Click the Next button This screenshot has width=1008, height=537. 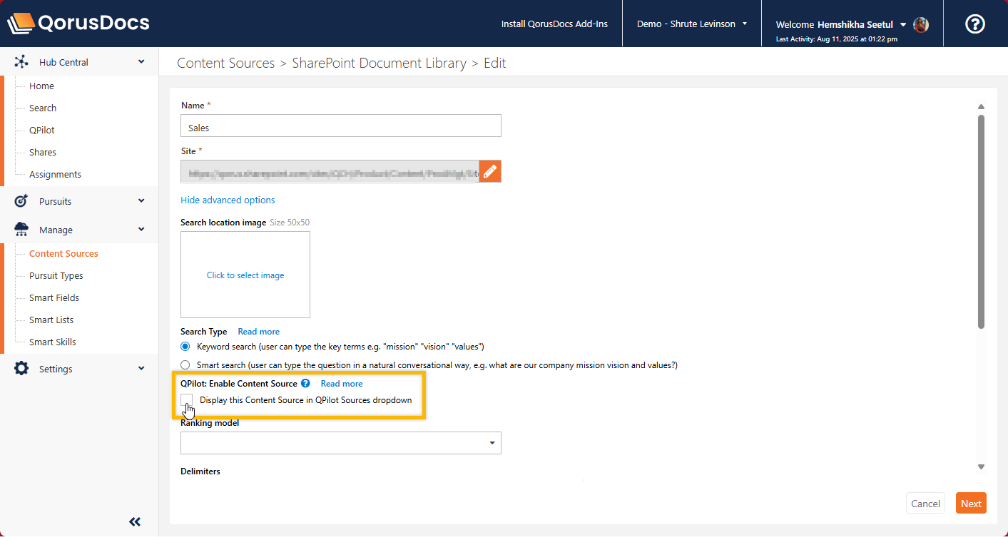[x=970, y=503]
